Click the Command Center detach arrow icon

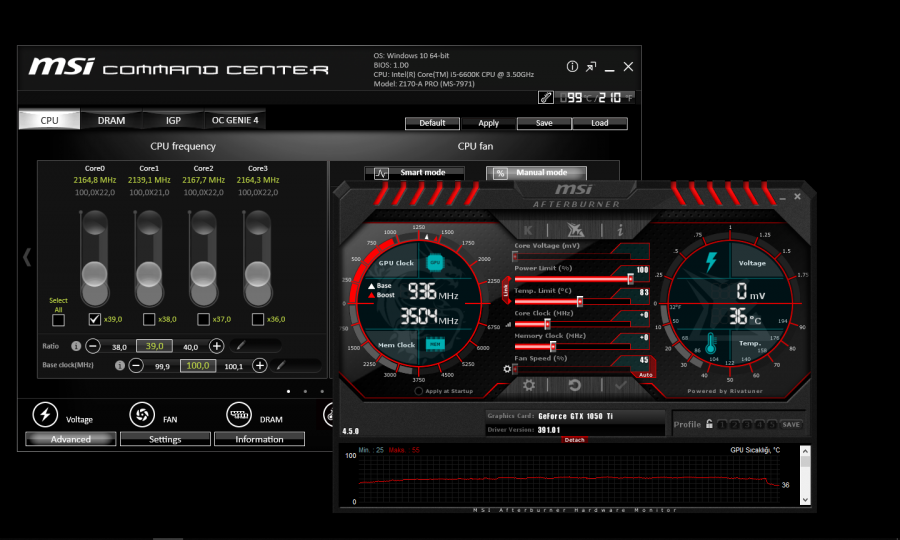pos(591,67)
